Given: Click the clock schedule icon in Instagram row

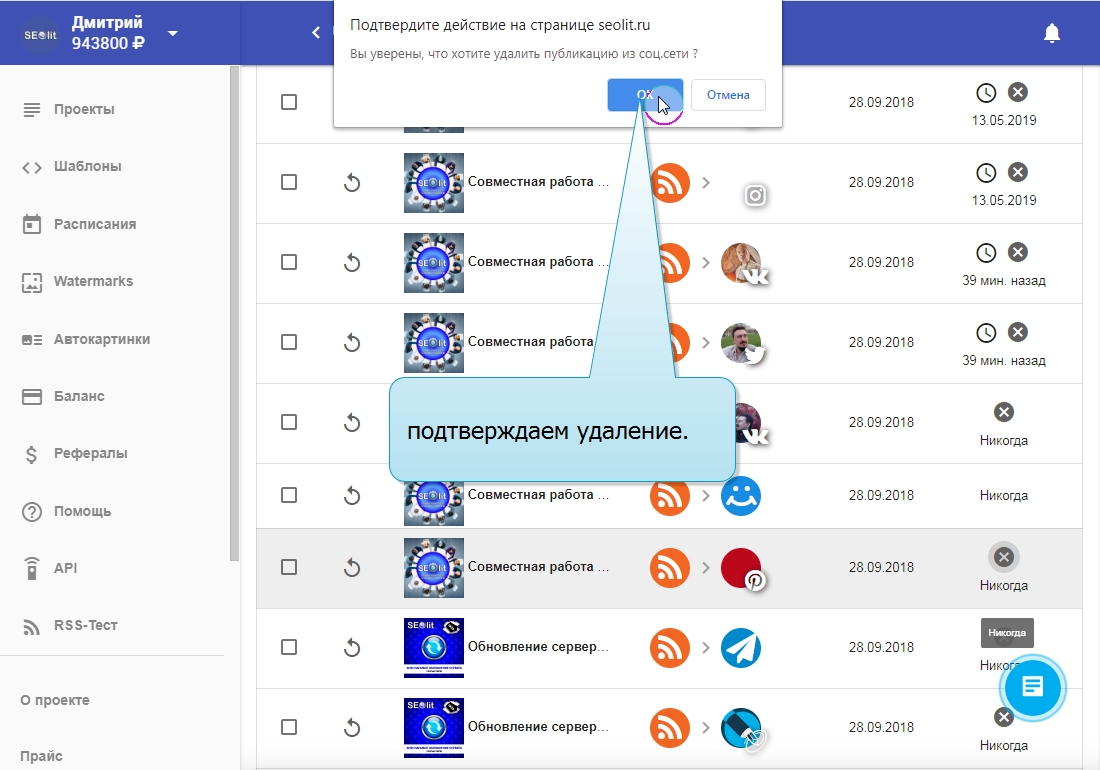Looking at the screenshot, I should [x=986, y=172].
